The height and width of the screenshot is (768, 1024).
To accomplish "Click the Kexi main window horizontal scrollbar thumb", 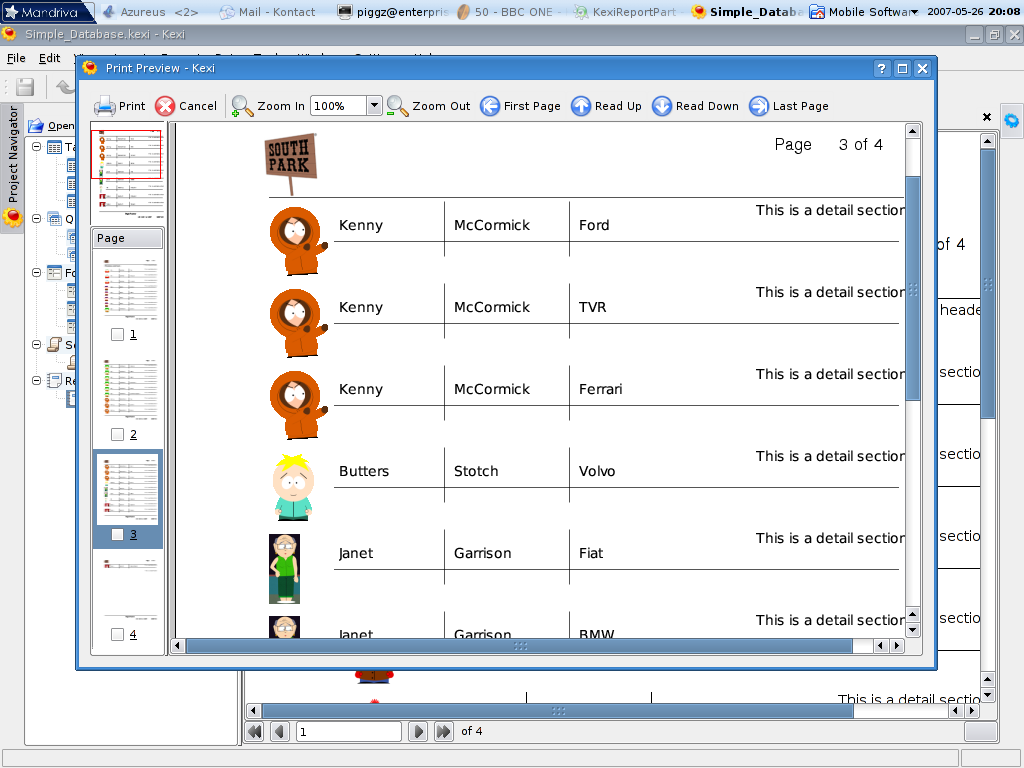I will [558, 711].
